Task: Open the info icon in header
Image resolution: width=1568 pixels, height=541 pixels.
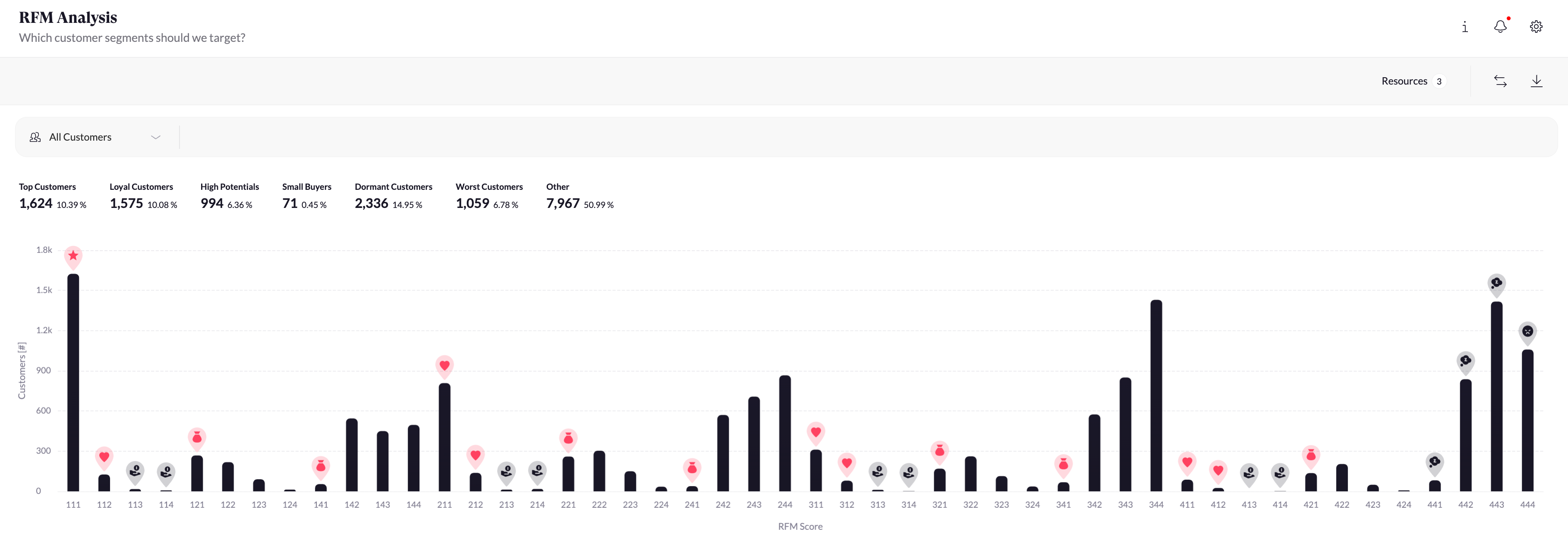Action: coord(1464,27)
